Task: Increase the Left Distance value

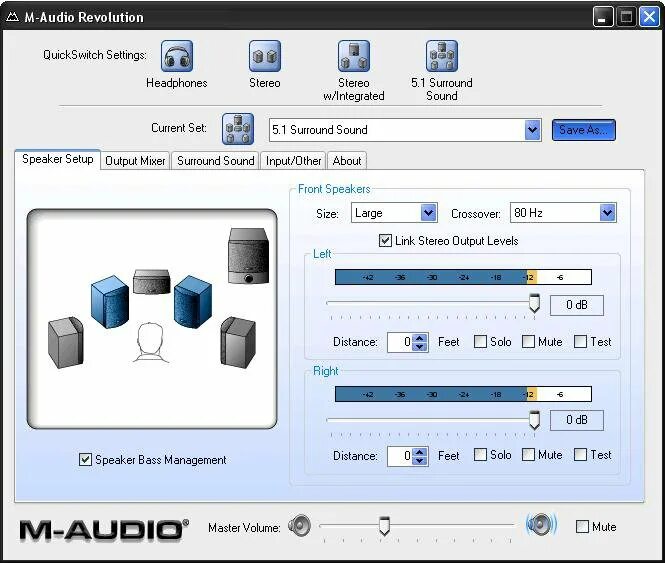Action: click(419, 338)
